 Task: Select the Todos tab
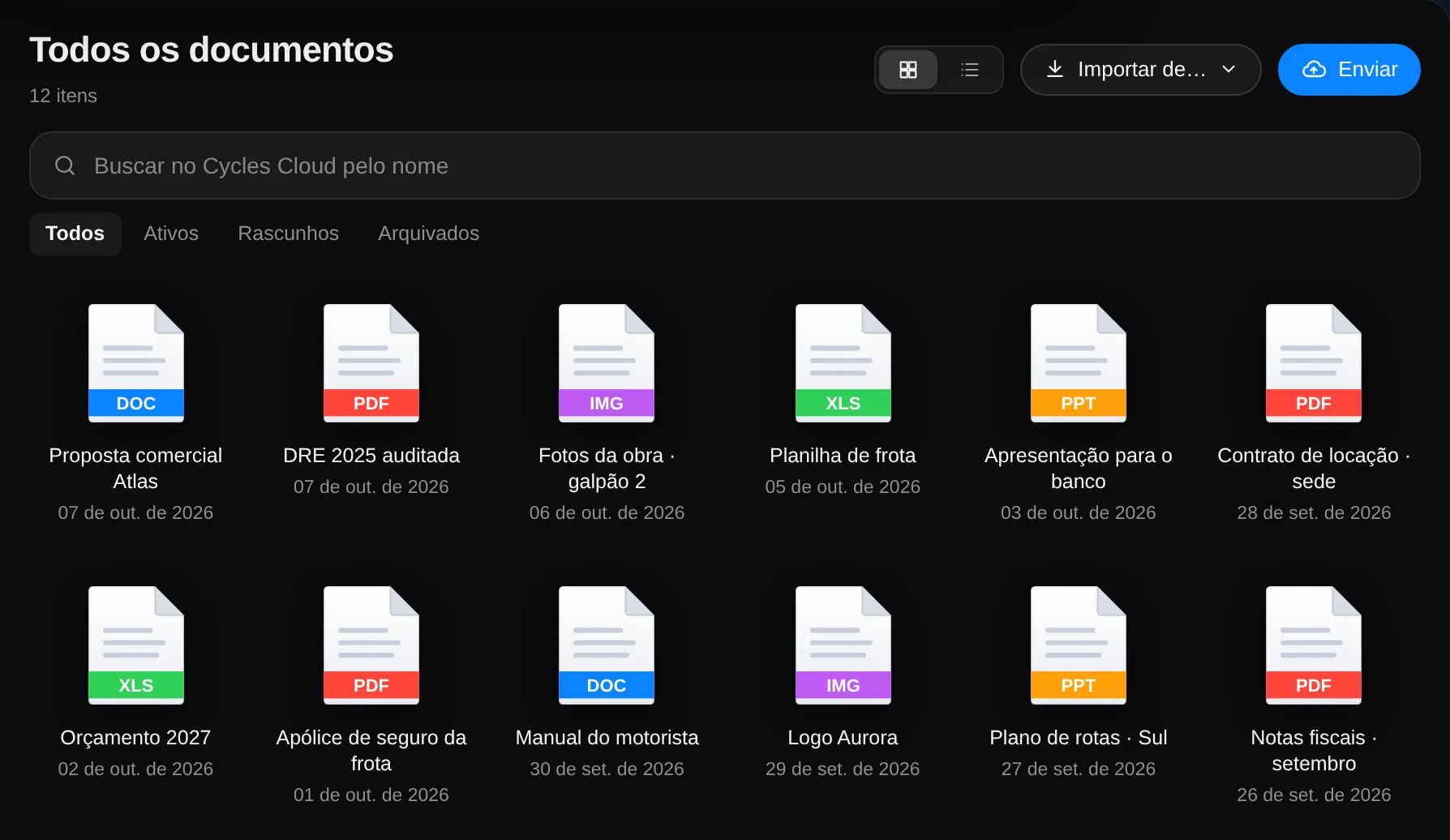(x=75, y=234)
